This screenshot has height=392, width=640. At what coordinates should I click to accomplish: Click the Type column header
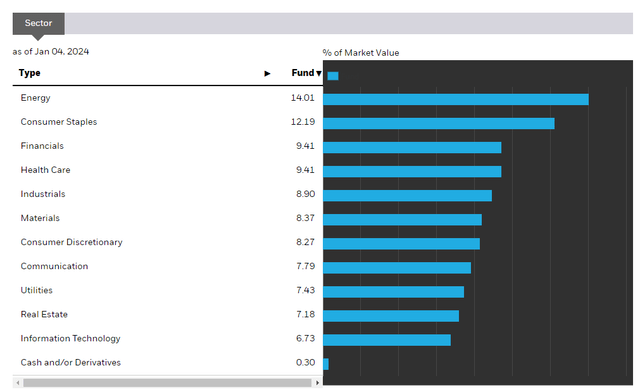tap(29, 73)
